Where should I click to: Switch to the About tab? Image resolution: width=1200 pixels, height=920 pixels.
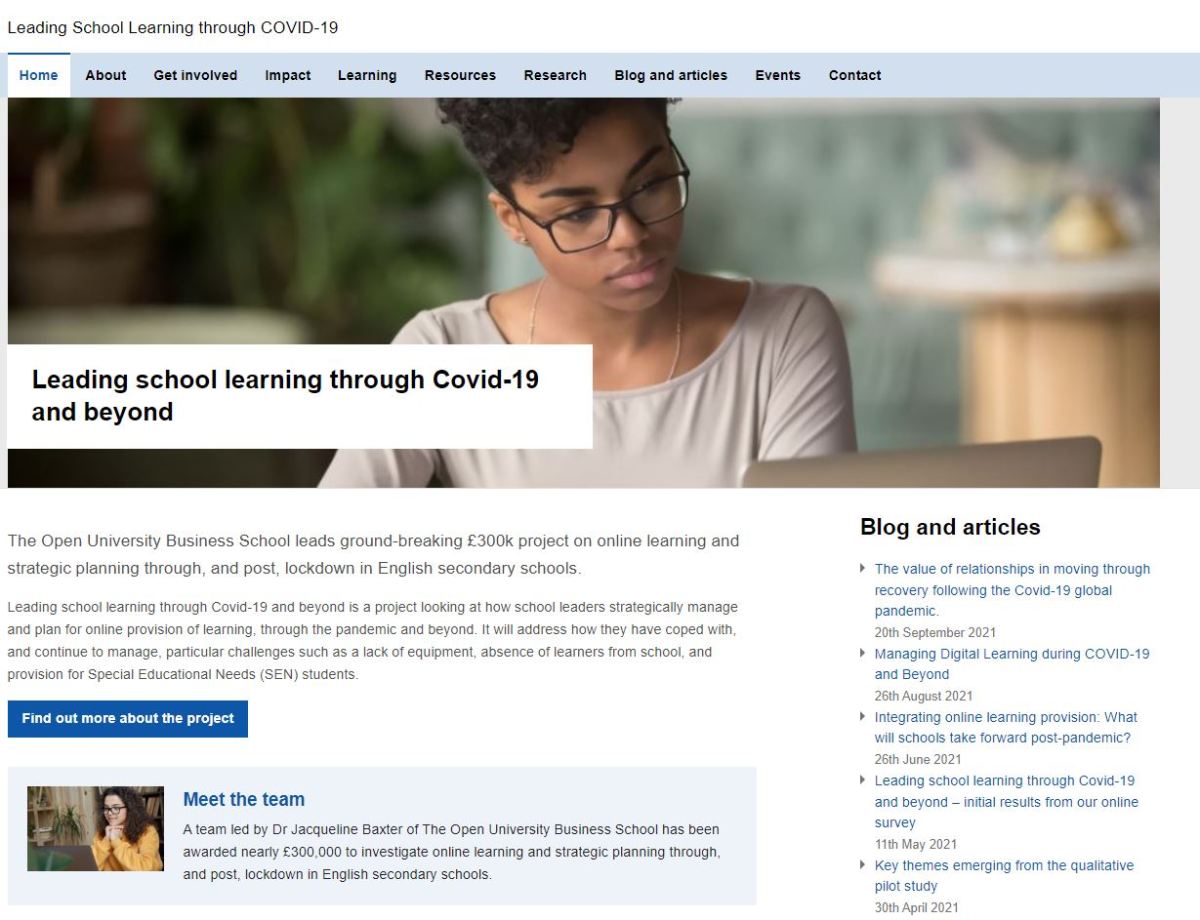point(106,75)
